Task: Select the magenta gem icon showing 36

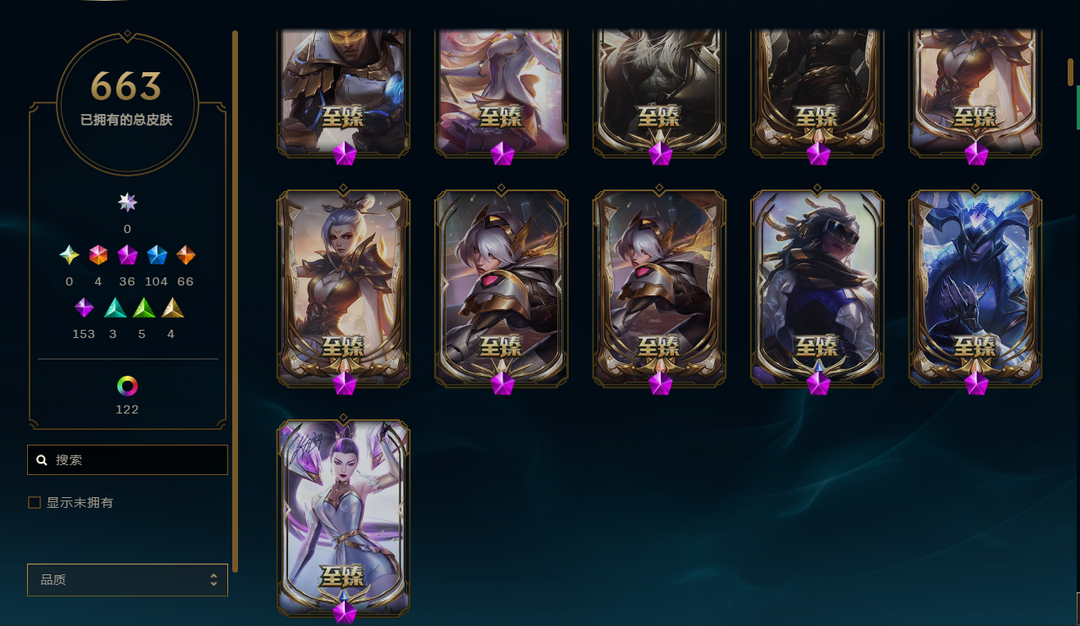Action: click(x=127, y=255)
